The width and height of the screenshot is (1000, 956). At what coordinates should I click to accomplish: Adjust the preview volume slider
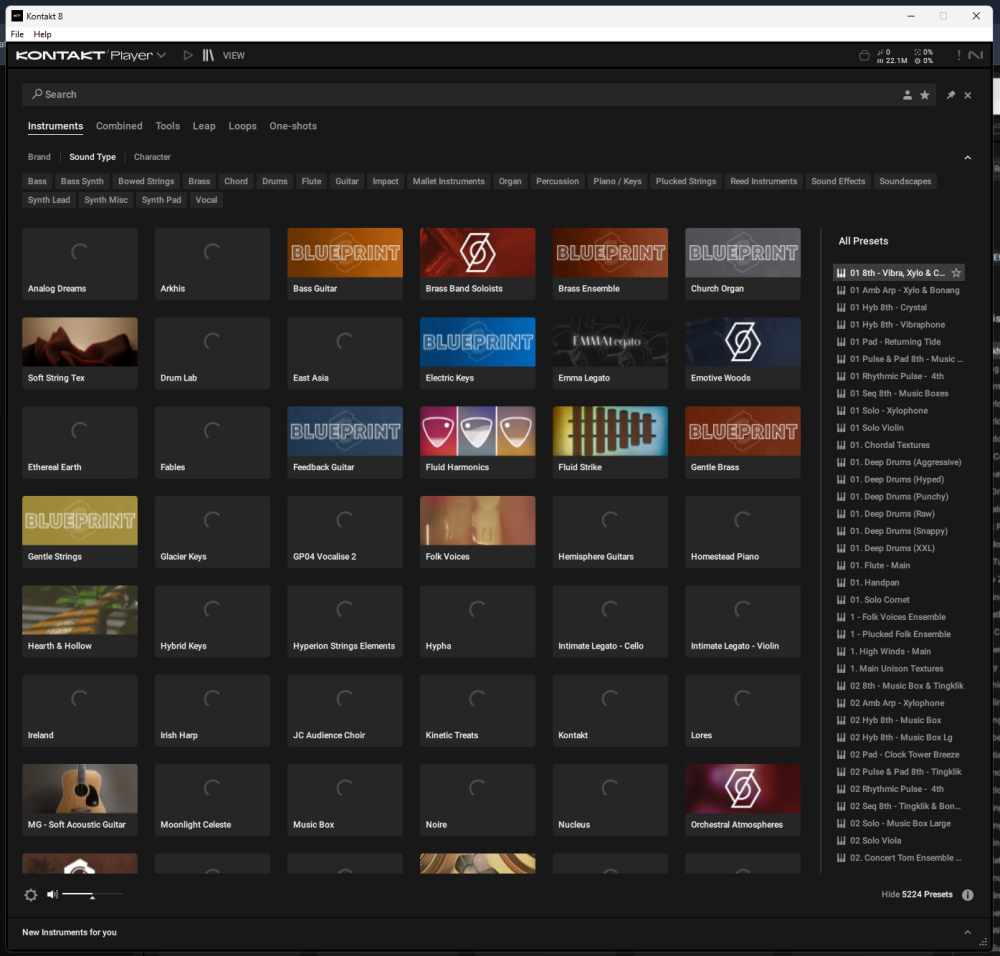click(92, 895)
